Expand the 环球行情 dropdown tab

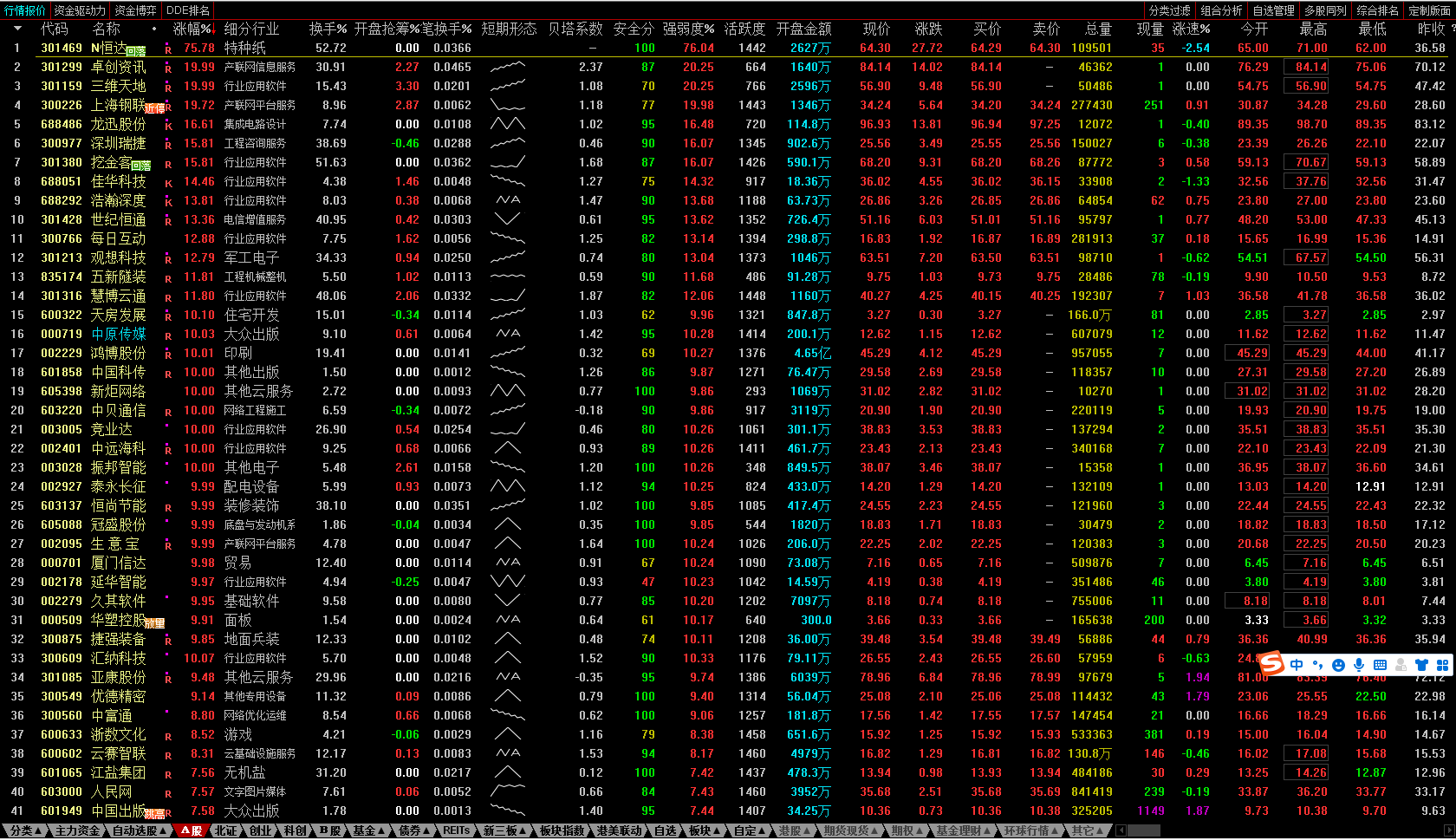1032,830
